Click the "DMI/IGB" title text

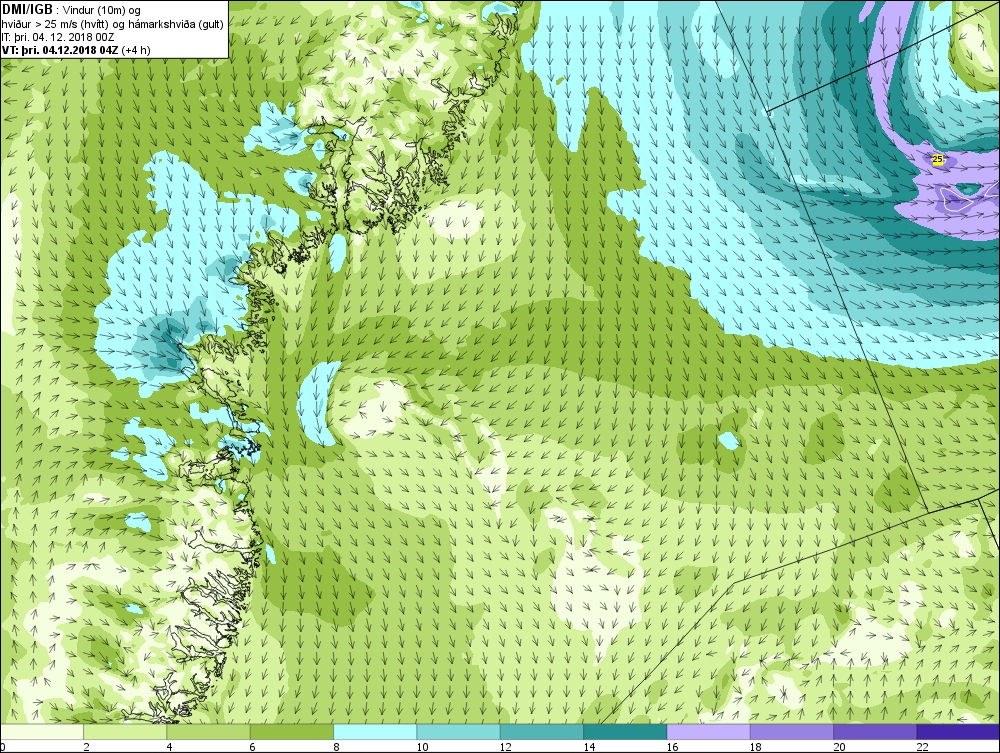(27, 10)
